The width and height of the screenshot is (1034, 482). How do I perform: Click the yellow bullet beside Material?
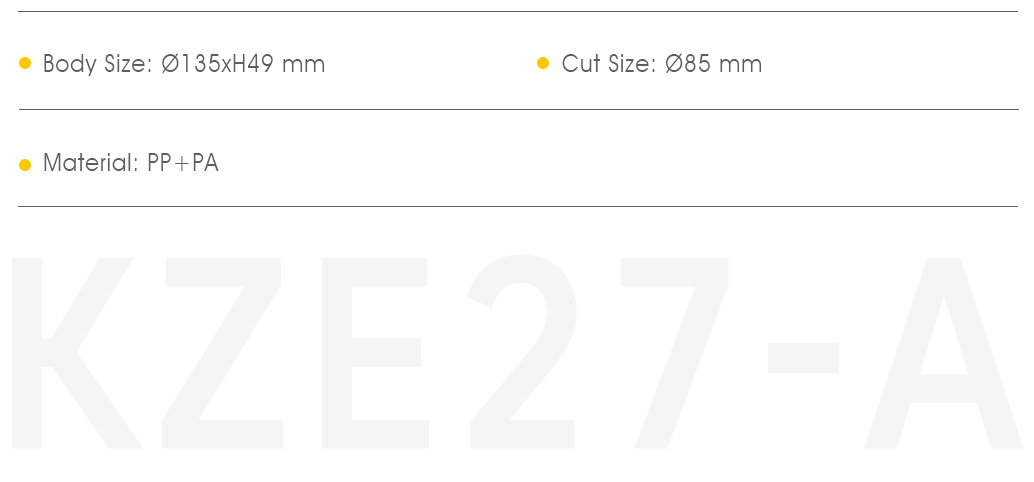pos(25,164)
